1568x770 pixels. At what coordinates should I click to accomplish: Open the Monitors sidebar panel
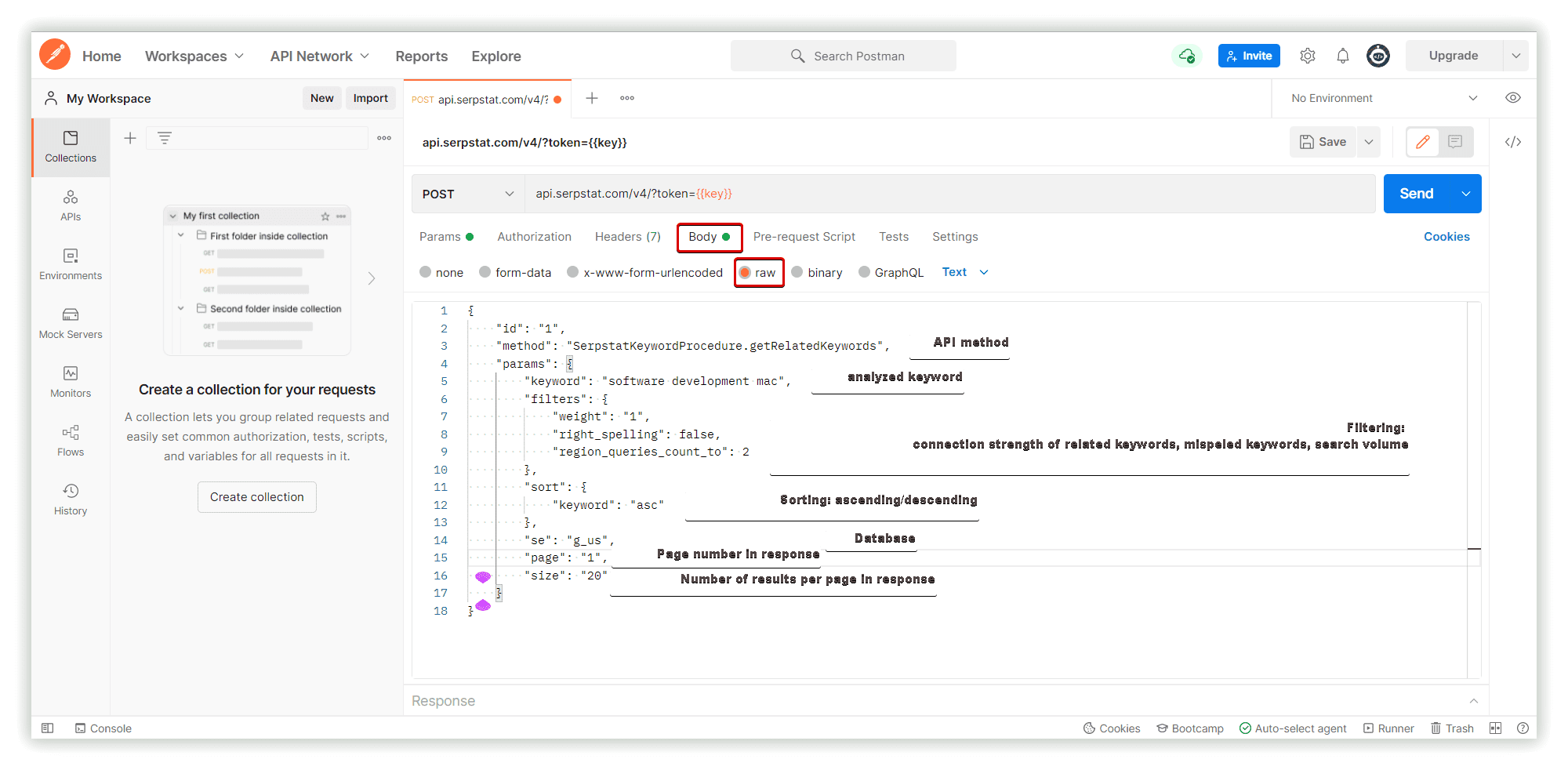point(71,382)
